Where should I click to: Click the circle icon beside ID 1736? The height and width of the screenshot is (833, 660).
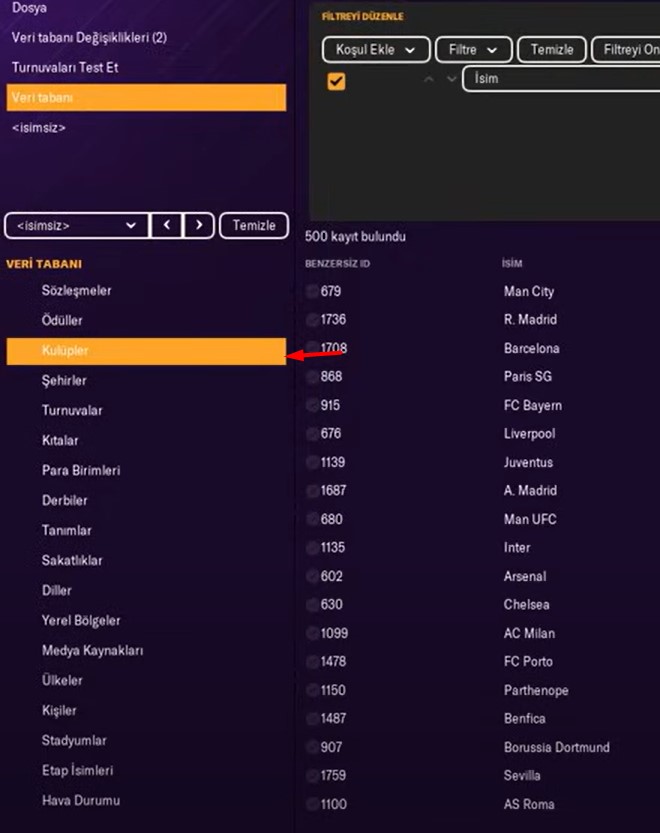tap(313, 320)
